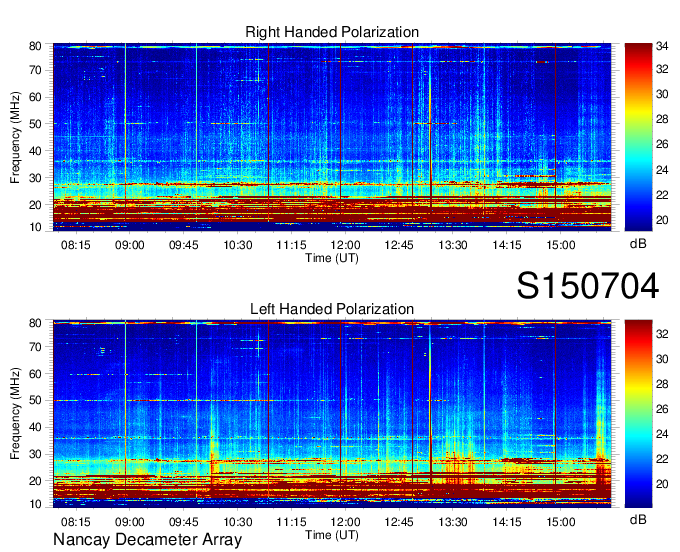
Task: Click the 30 frequency tick on left-handed plot
Action: [x=35, y=454]
